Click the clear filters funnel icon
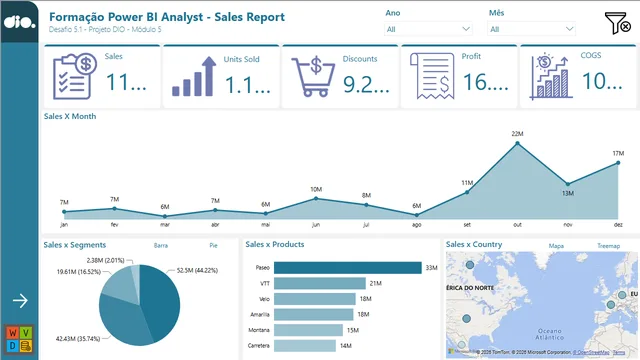Screen dimensions: 640x360 pos(617,23)
